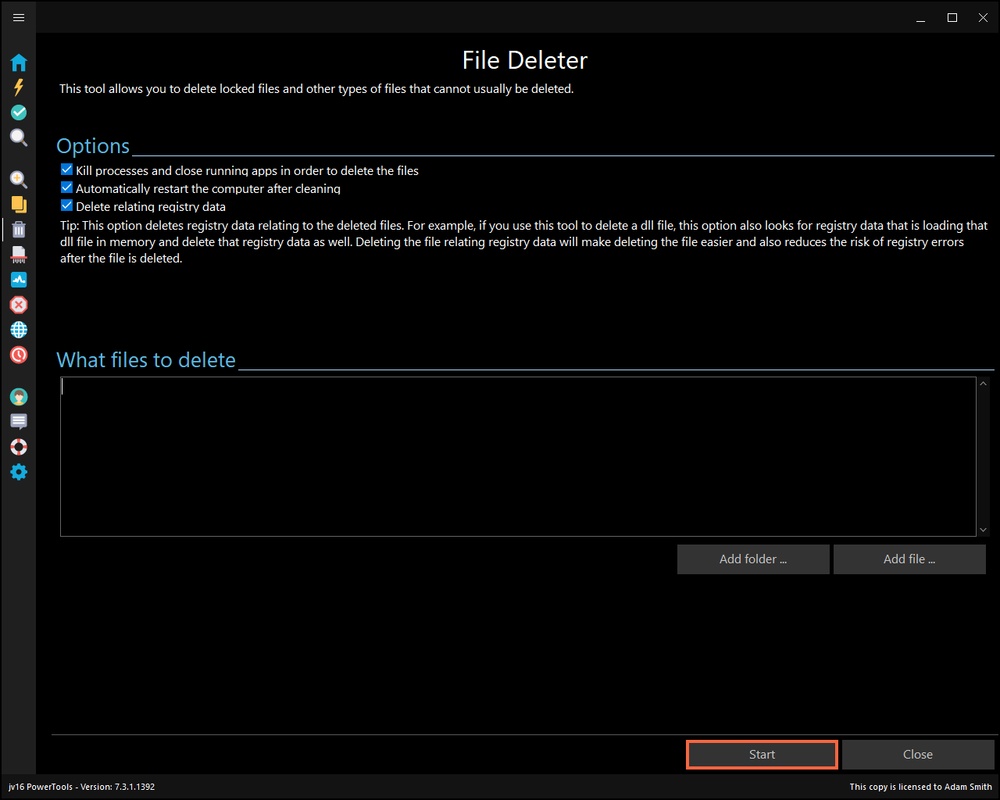Open settings via blue gear icon
Viewport: 1000px width, 800px height.
[18, 472]
